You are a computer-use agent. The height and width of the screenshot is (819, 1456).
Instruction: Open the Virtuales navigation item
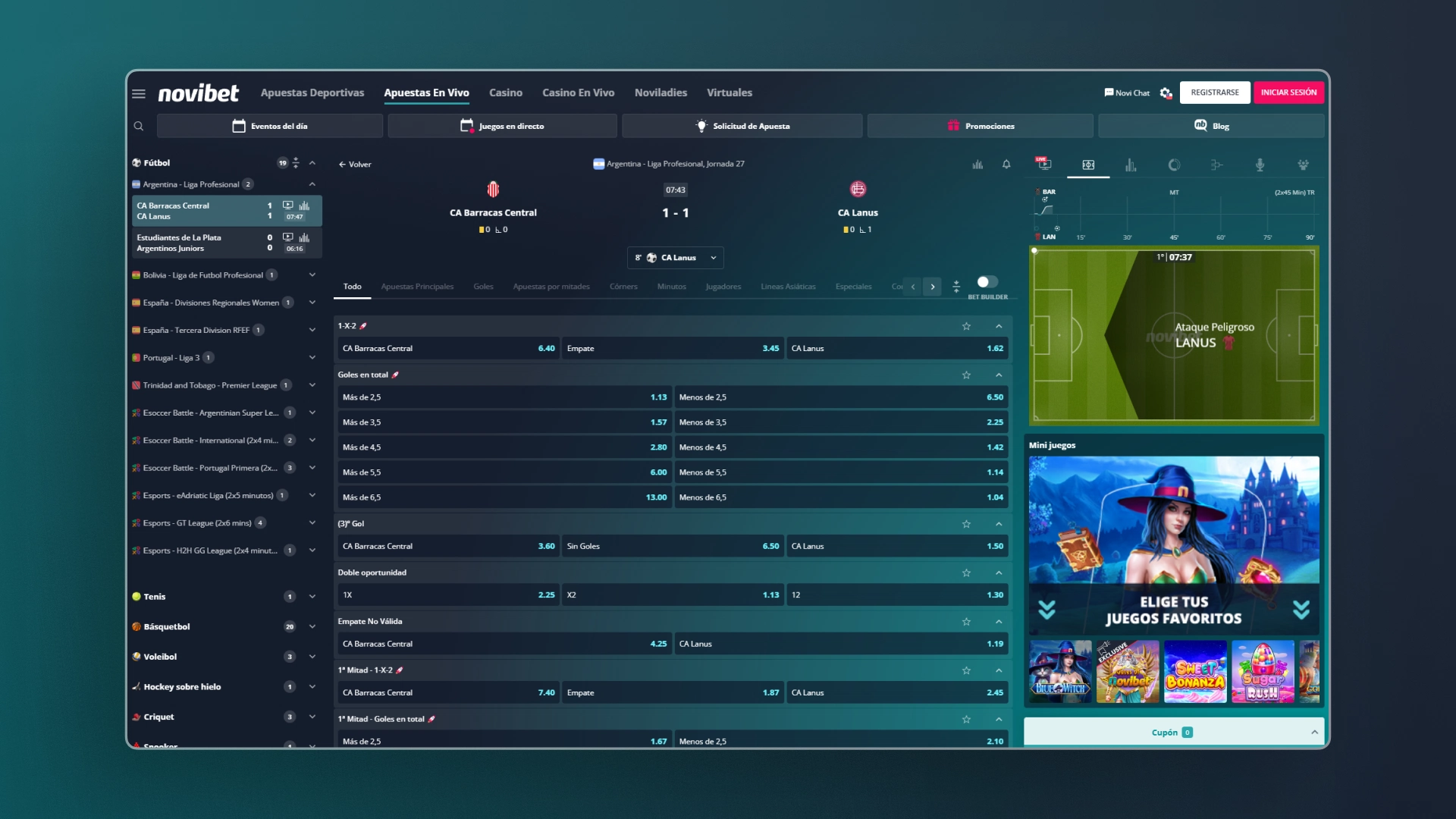[730, 93]
